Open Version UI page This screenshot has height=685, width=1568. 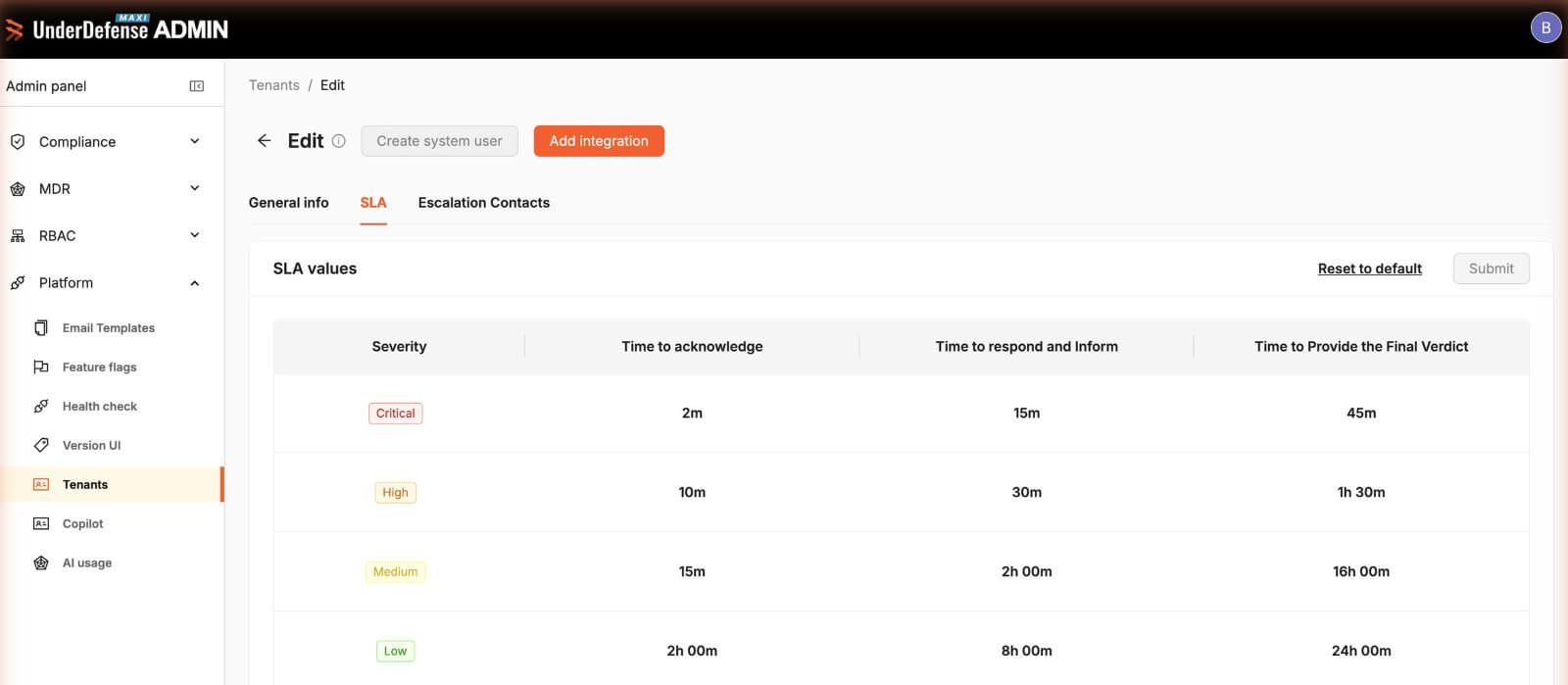[x=91, y=446]
